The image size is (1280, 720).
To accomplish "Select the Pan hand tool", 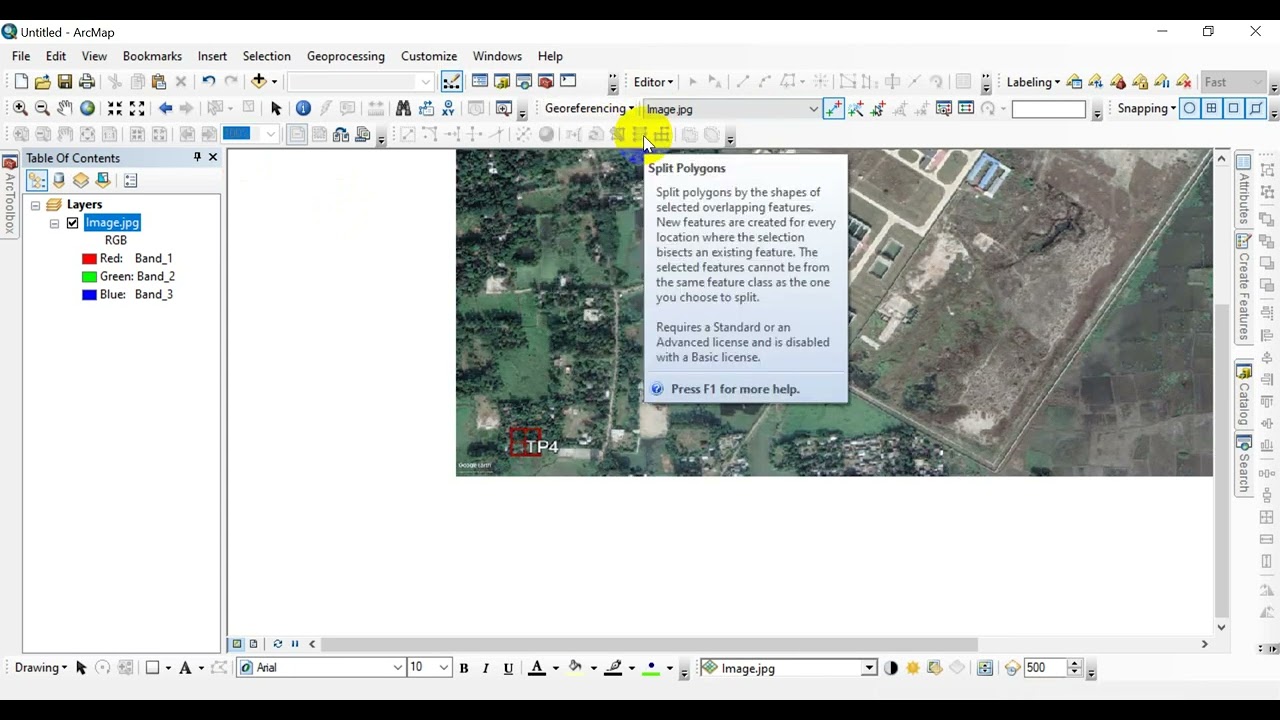I will click(x=64, y=108).
